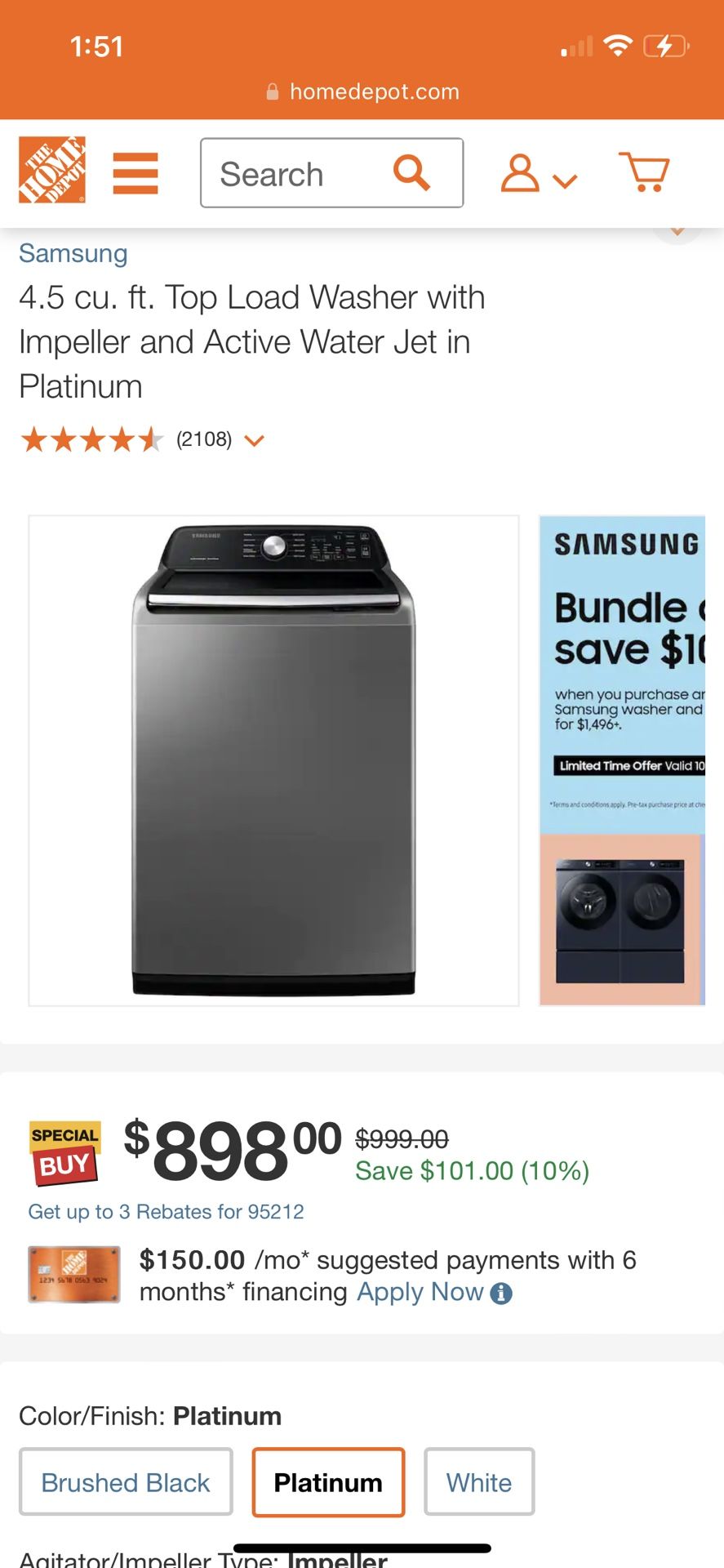Select Platinum color option
Viewport: 724px width, 1568px height.
click(328, 1482)
